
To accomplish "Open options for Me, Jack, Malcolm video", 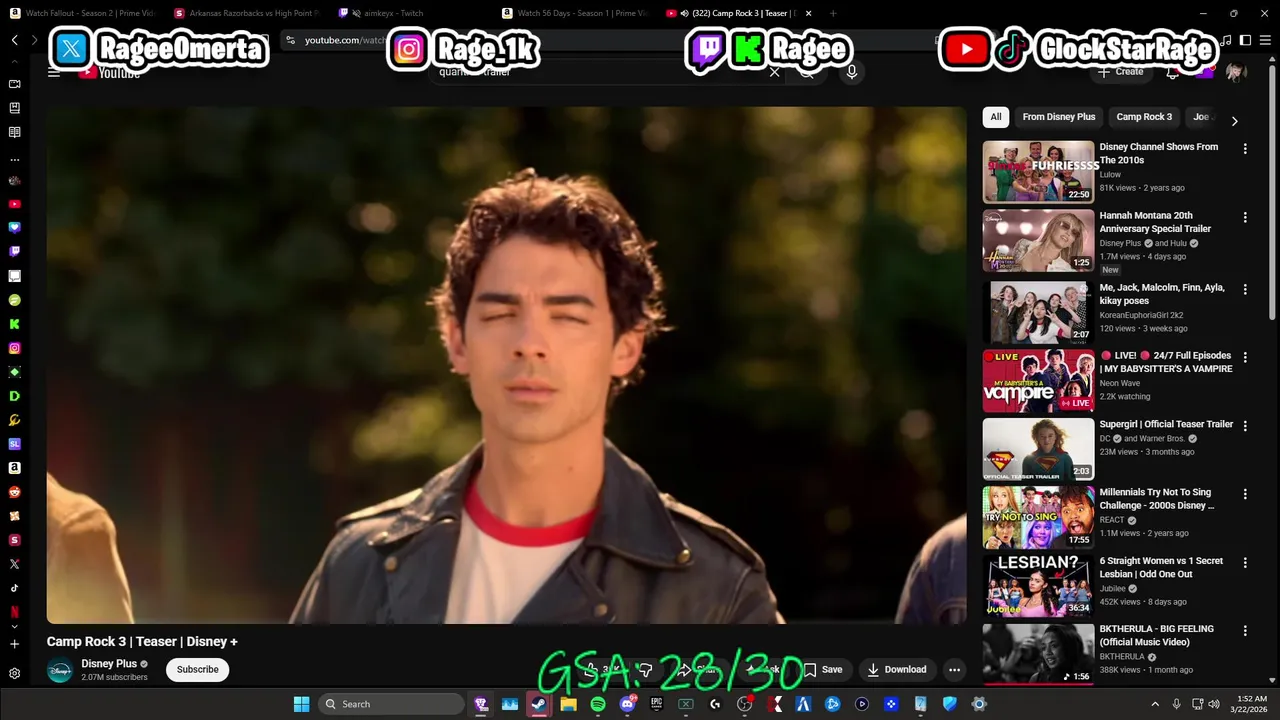I will point(1245,289).
